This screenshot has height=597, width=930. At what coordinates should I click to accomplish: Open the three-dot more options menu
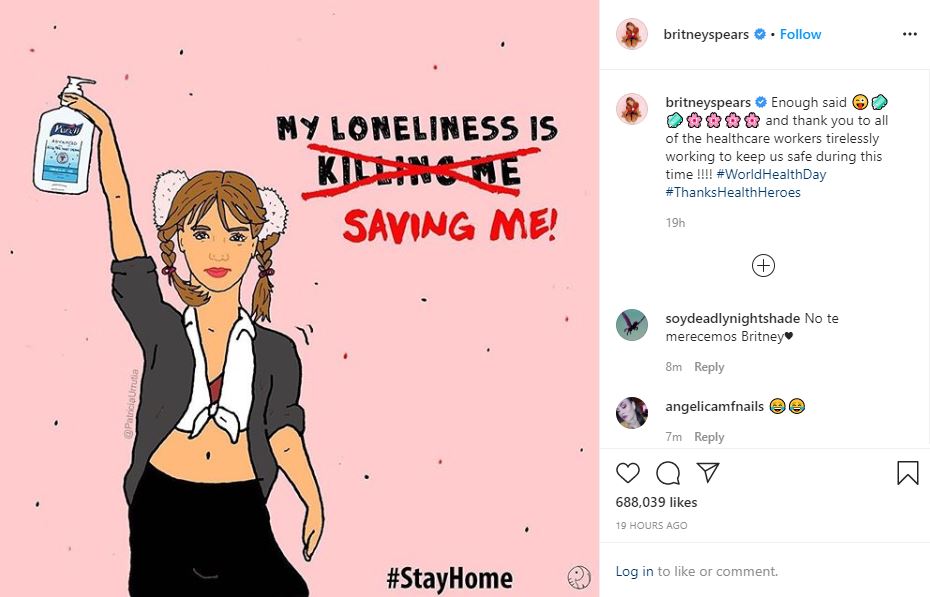(x=909, y=34)
